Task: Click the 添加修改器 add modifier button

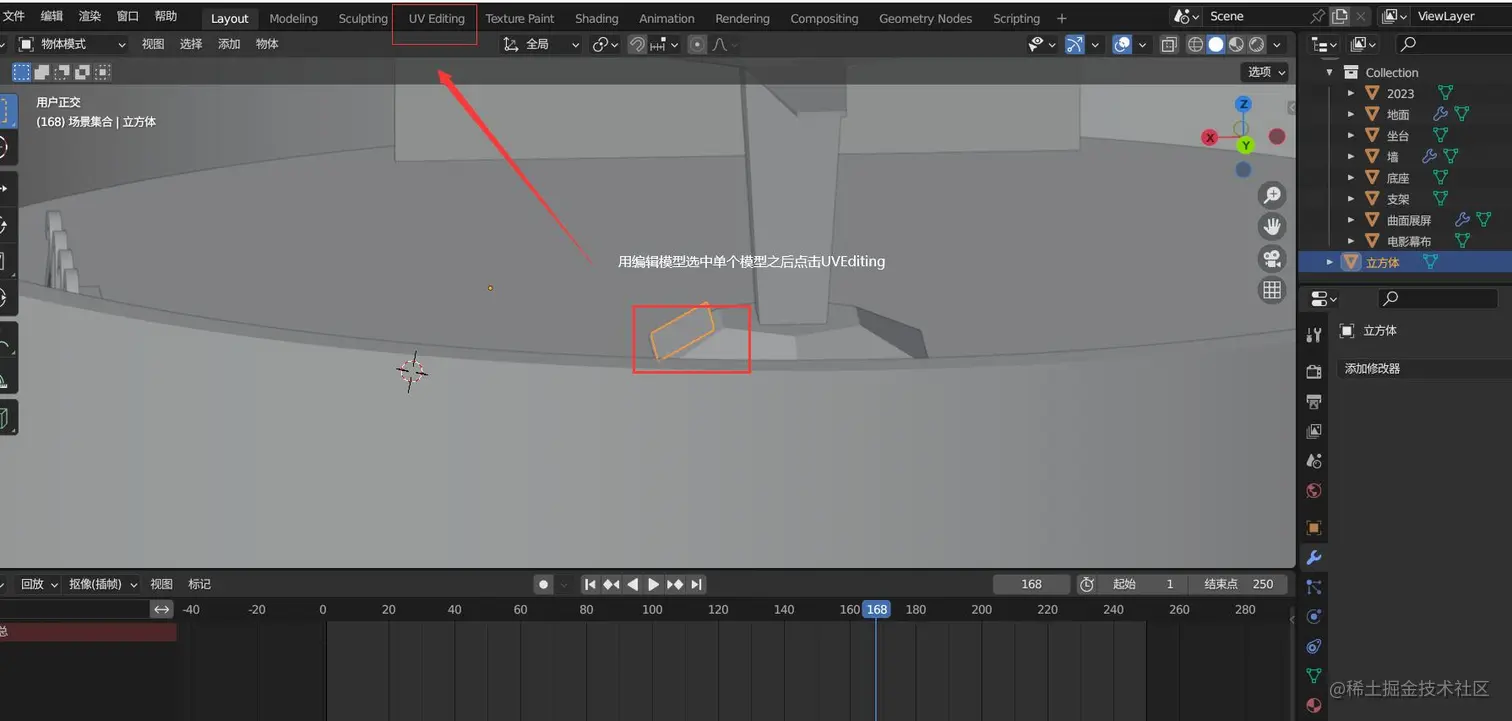Action: click(1424, 369)
